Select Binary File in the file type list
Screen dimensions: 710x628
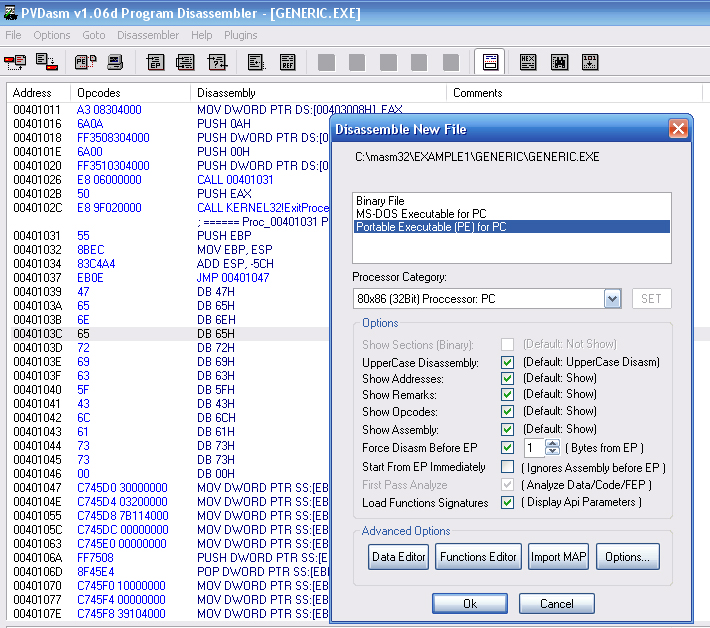(380, 201)
